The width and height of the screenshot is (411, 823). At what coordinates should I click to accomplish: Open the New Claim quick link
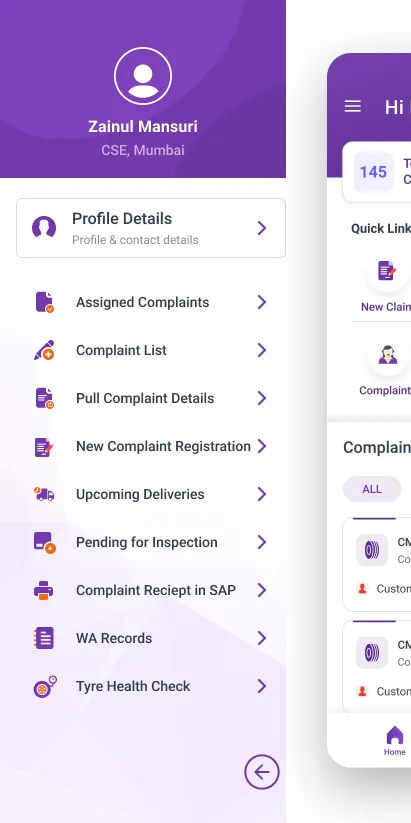pyautogui.click(x=387, y=284)
